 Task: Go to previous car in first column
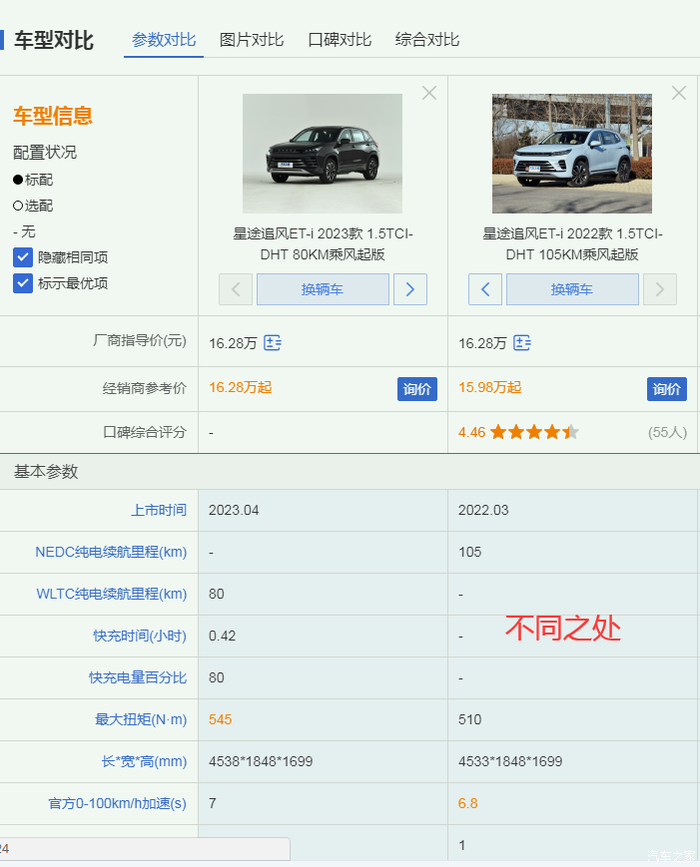[236, 290]
